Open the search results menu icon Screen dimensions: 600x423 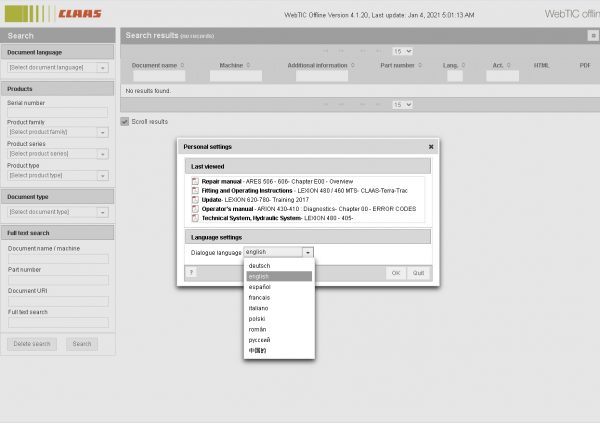coord(593,36)
